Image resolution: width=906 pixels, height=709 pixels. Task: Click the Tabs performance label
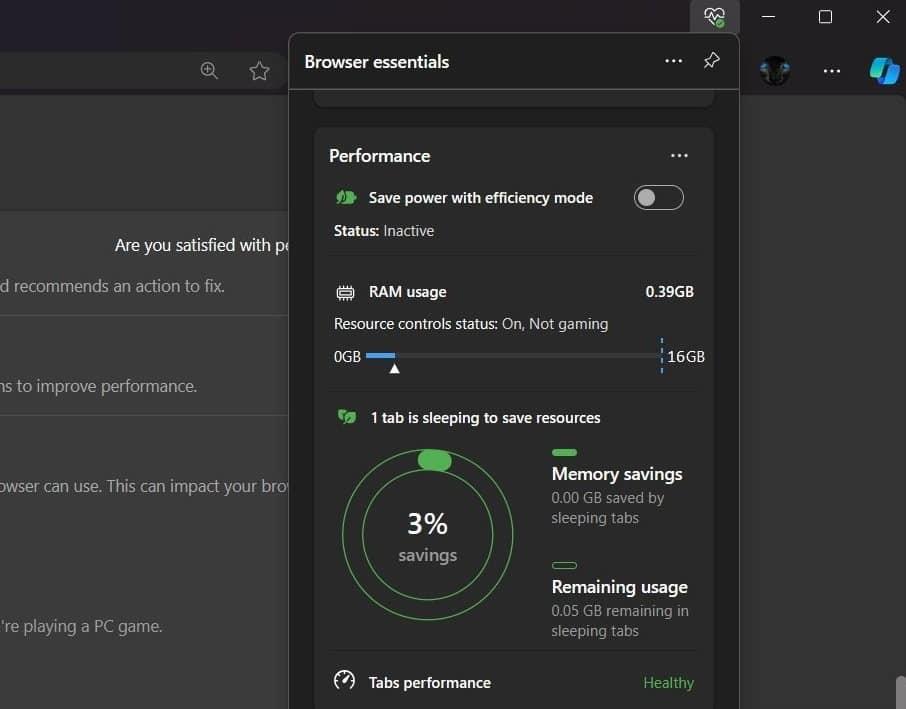(429, 683)
